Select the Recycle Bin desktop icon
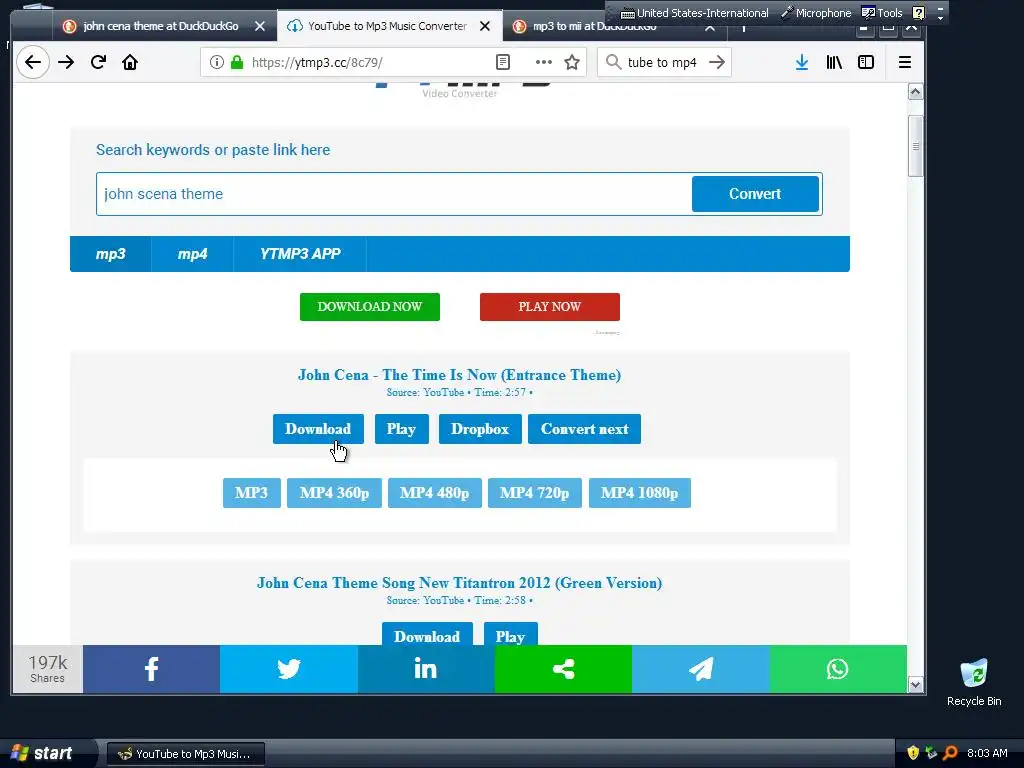The width and height of the screenshot is (1024, 768). [974, 682]
